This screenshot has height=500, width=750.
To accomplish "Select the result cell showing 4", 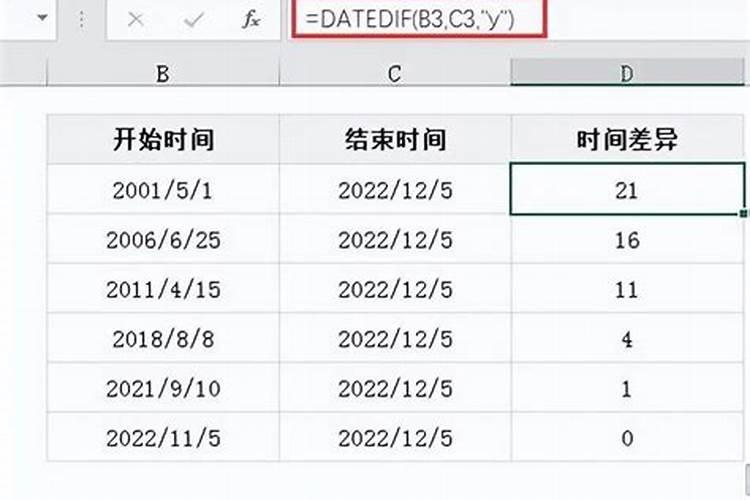I will (627, 338).
